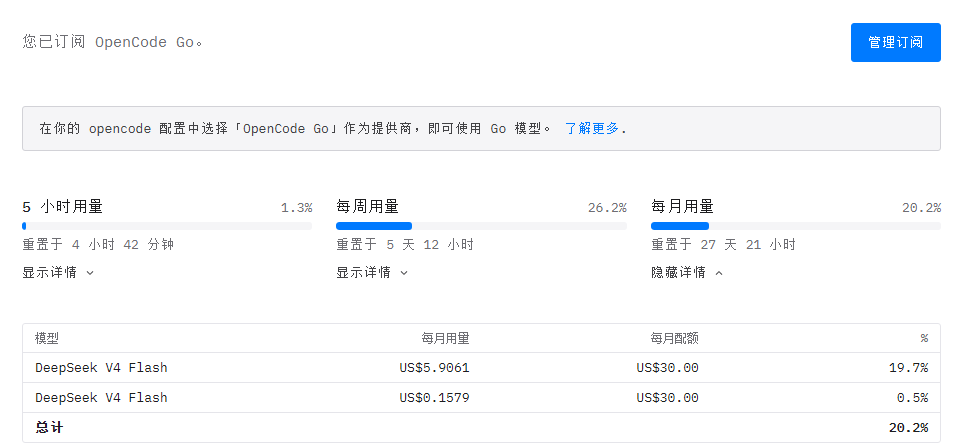Click the 0.5% percentage cell
Image resolution: width=966 pixels, height=445 pixels.
pos(912,398)
